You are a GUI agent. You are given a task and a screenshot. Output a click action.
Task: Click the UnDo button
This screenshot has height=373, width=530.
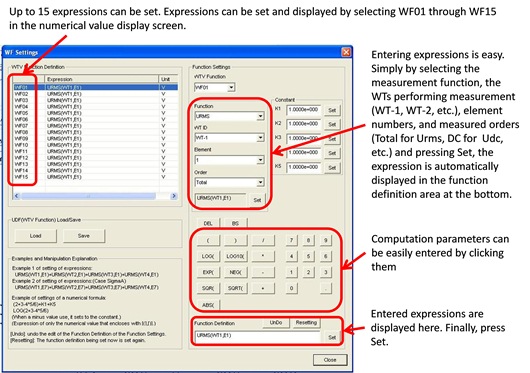click(x=276, y=323)
